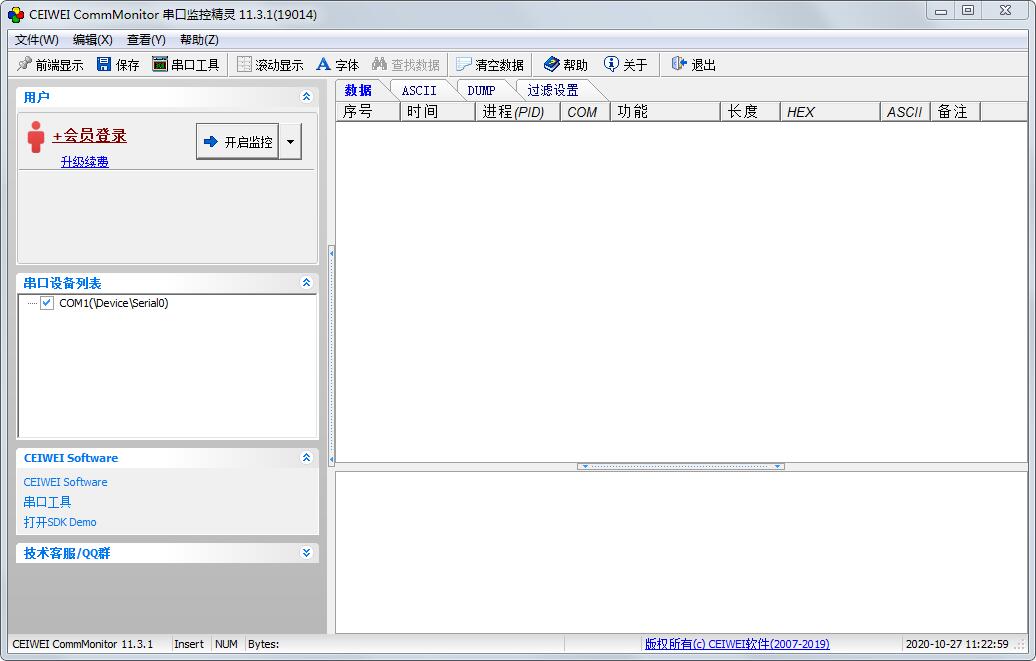Screen dimensions: 1036x661
Task: Toggle the COM1 serial device checkbox
Action: click(x=47, y=303)
